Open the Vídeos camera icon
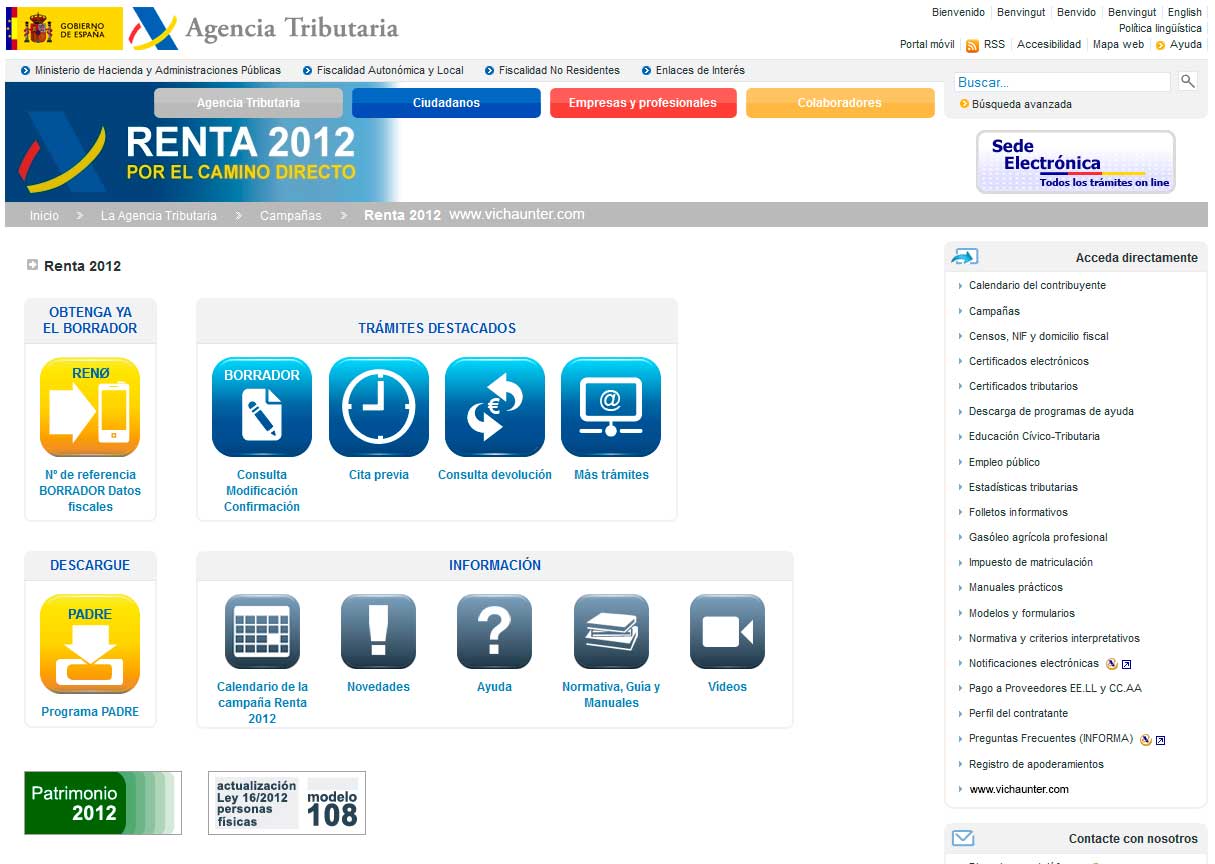 pyautogui.click(x=727, y=632)
